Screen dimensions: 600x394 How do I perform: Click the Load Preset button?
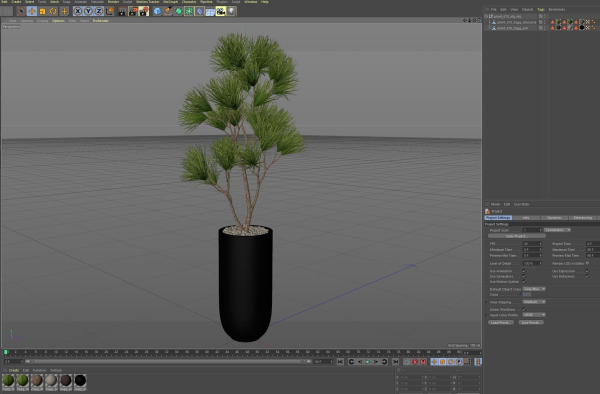click(501, 322)
